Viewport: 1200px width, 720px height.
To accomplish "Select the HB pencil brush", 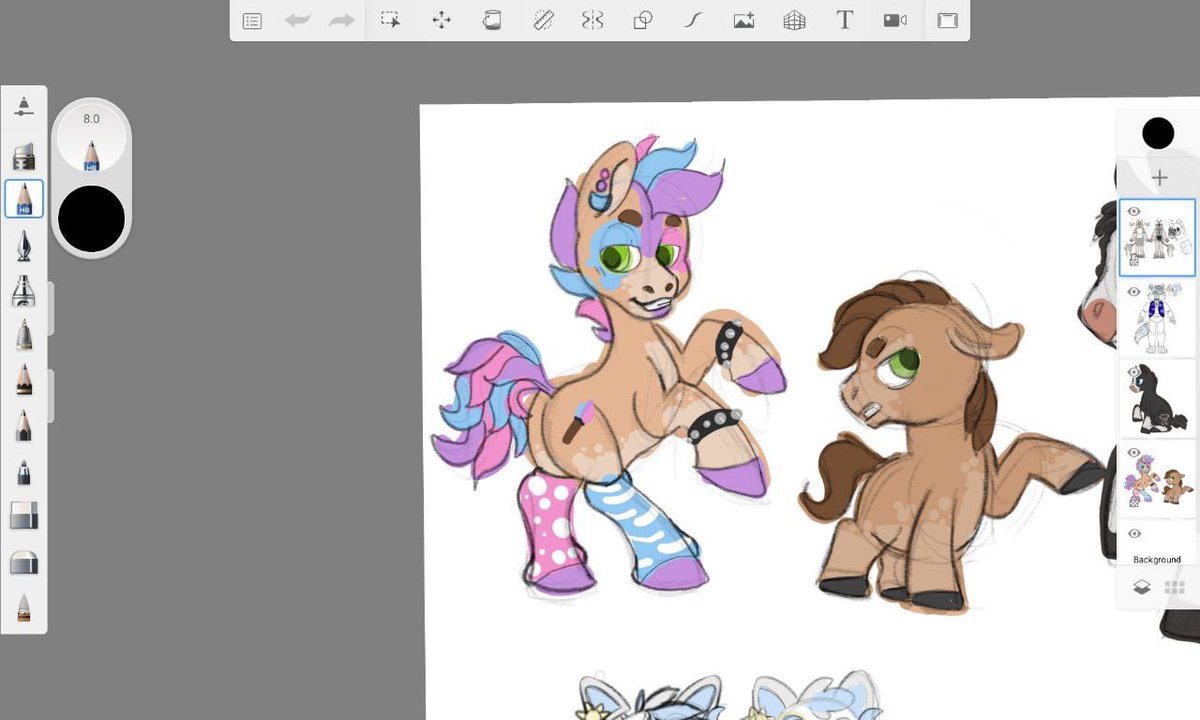I will coord(24,198).
